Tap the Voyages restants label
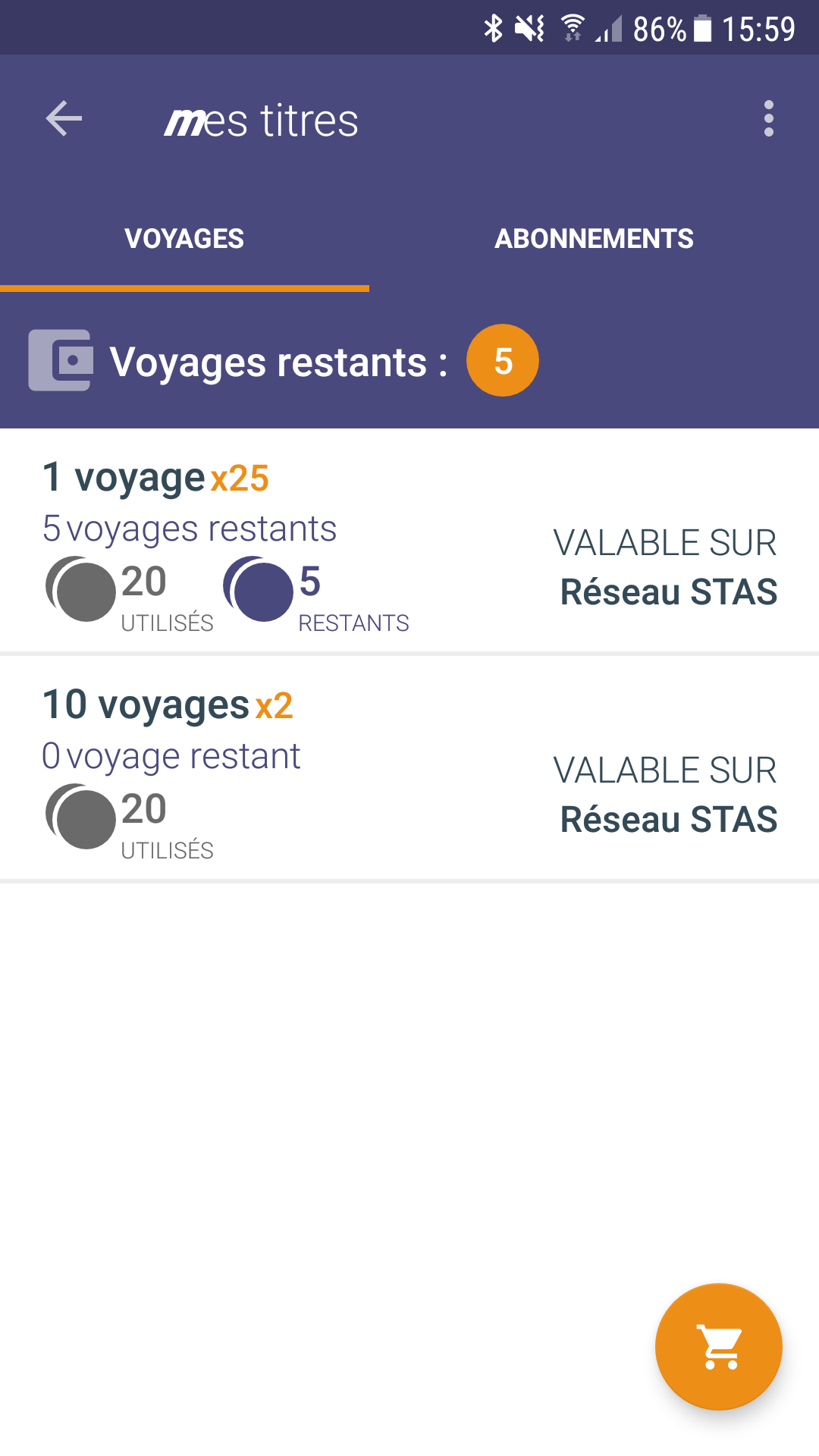The image size is (819, 1456). (x=278, y=362)
